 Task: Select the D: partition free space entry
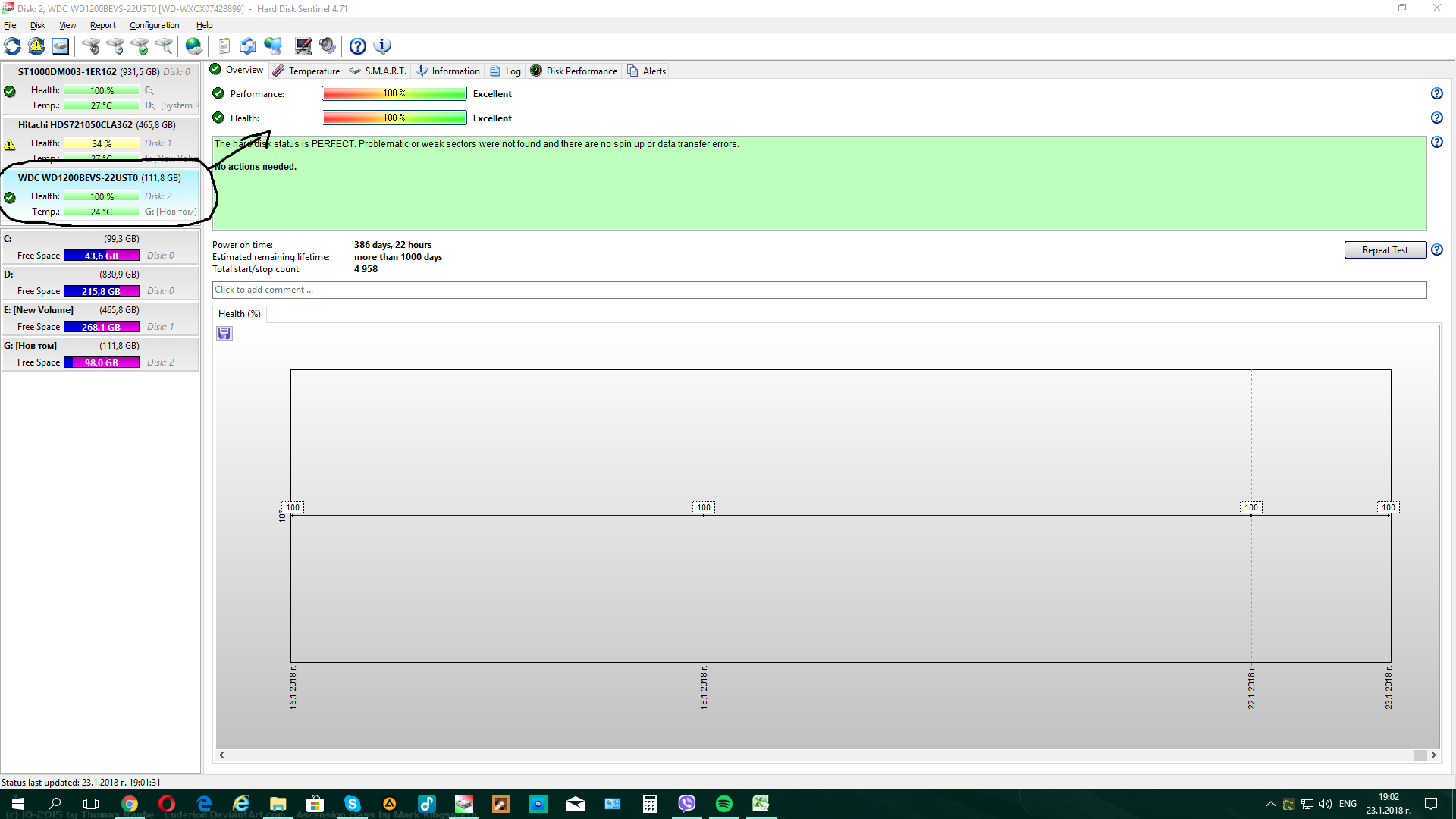coord(101,283)
